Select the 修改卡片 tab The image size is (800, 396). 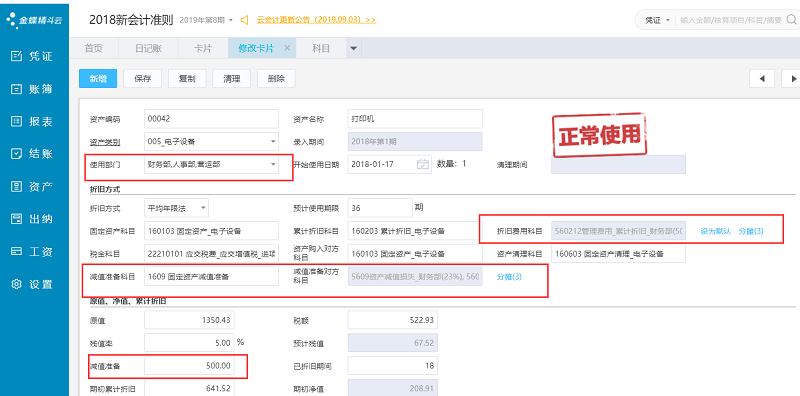click(x=256, y=48)
